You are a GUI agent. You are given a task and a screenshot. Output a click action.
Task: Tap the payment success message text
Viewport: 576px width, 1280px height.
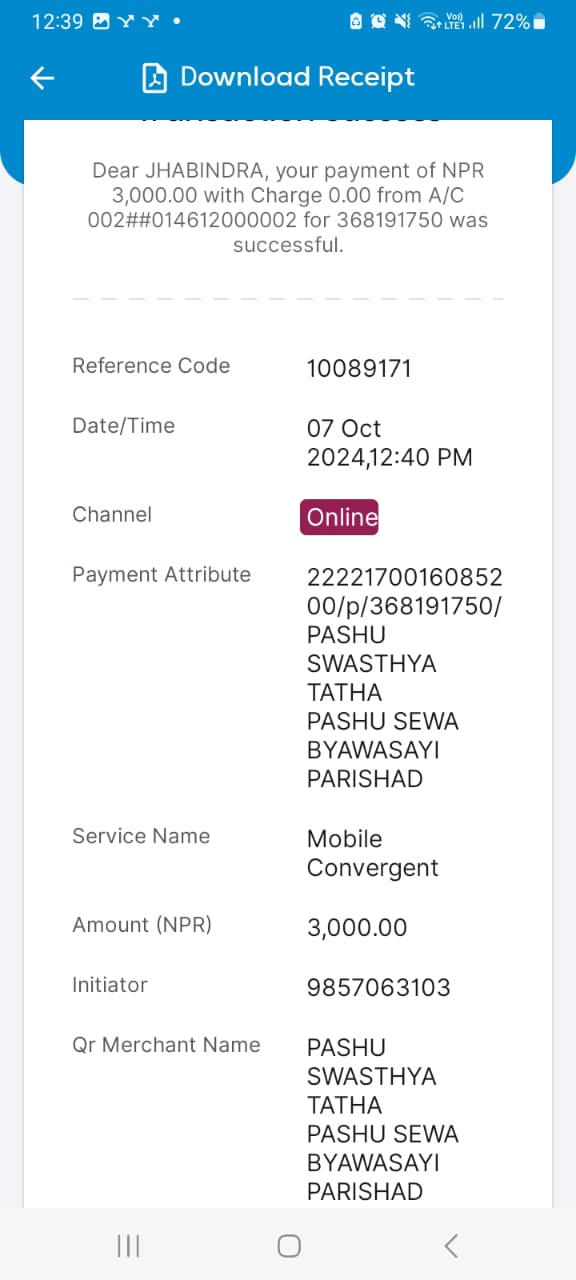coord(288,207)
